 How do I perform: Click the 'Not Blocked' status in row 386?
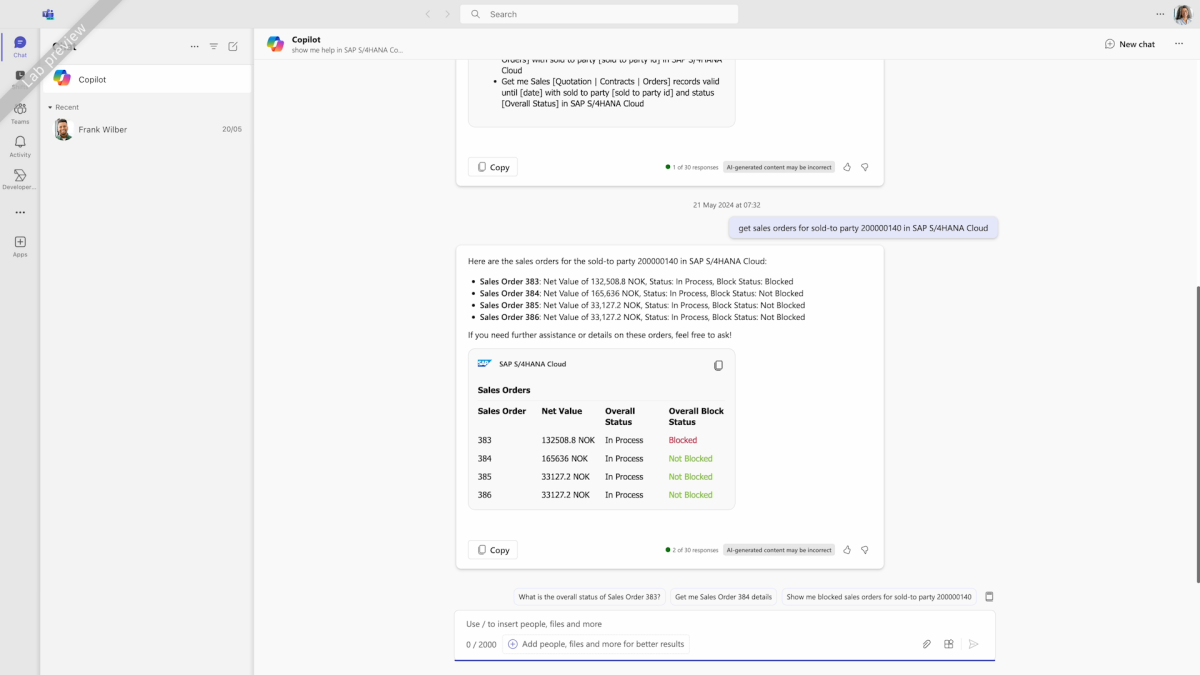[x=691, y=495]
